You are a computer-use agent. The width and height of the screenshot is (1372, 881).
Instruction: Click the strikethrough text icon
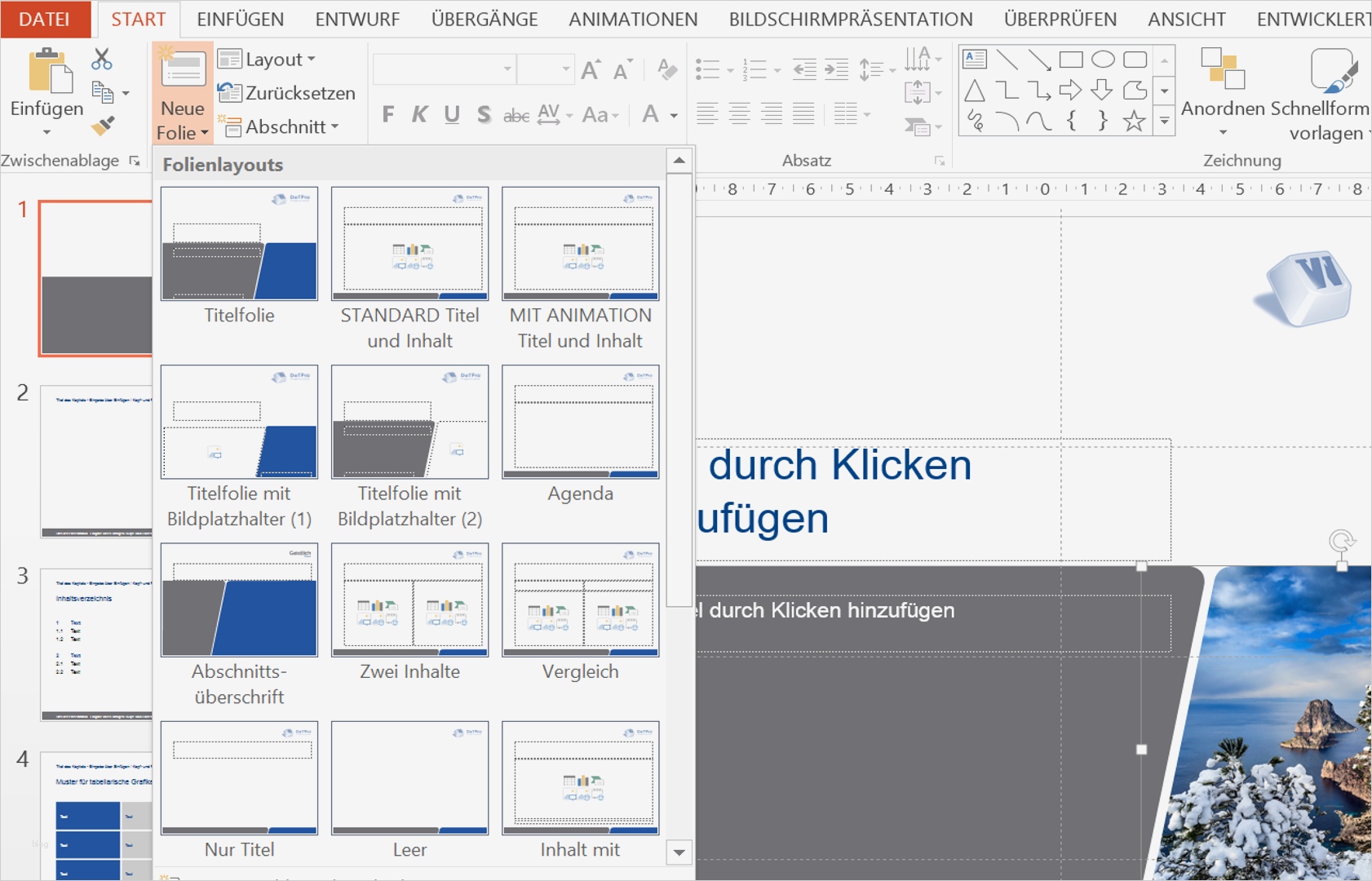[x=517, y=114]
